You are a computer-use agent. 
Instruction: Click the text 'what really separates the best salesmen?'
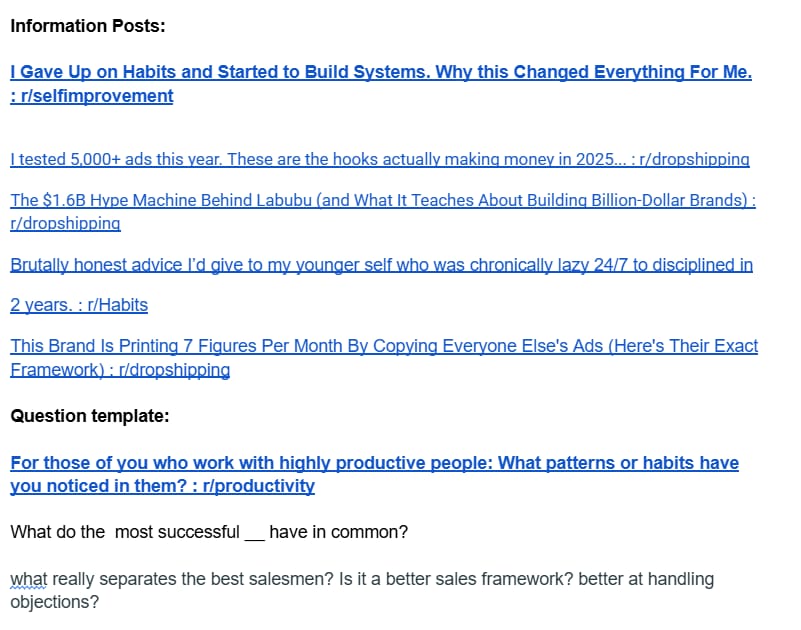[x=172, y=579]
